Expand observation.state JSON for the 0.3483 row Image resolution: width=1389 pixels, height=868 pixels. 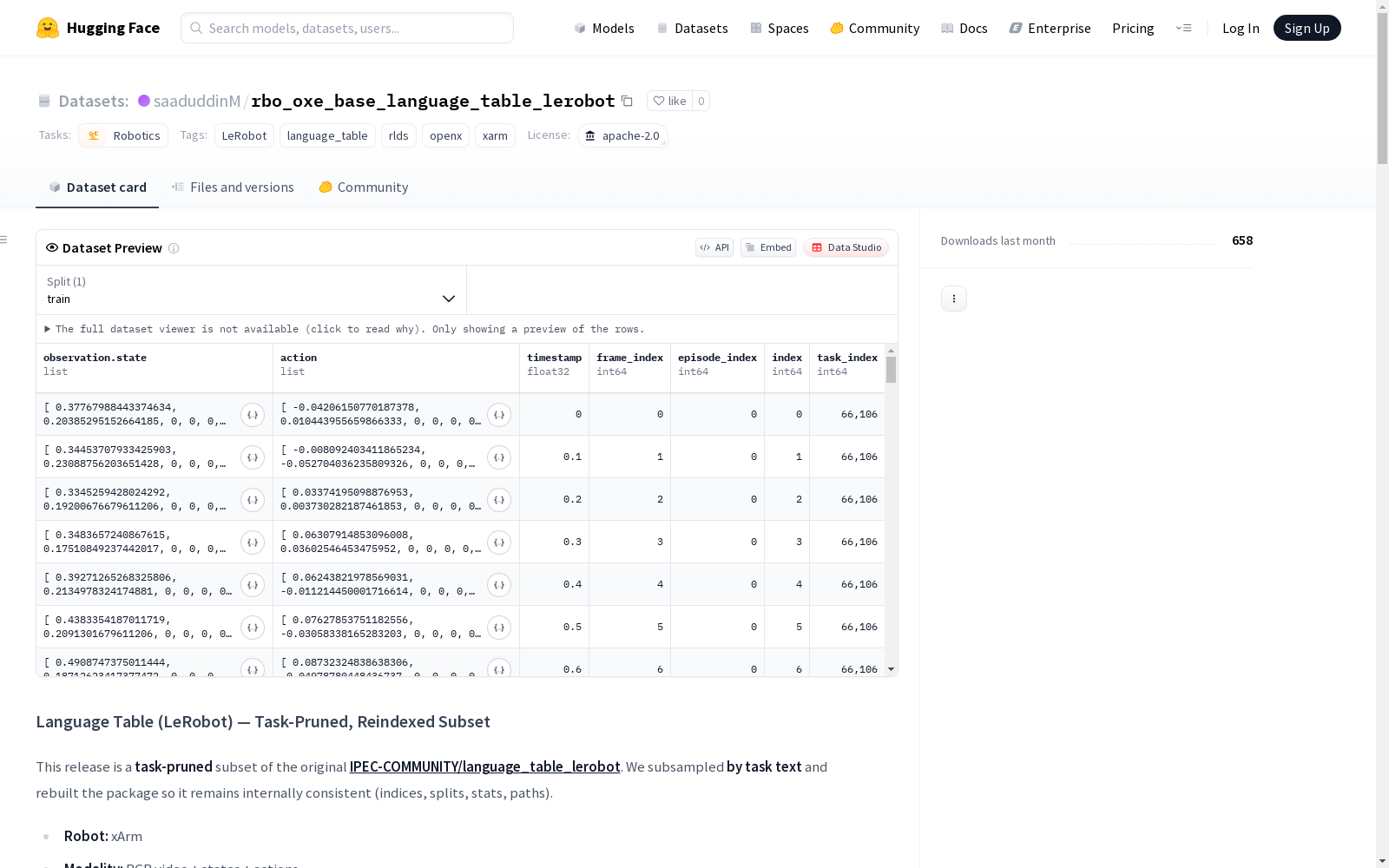(253, 542)
